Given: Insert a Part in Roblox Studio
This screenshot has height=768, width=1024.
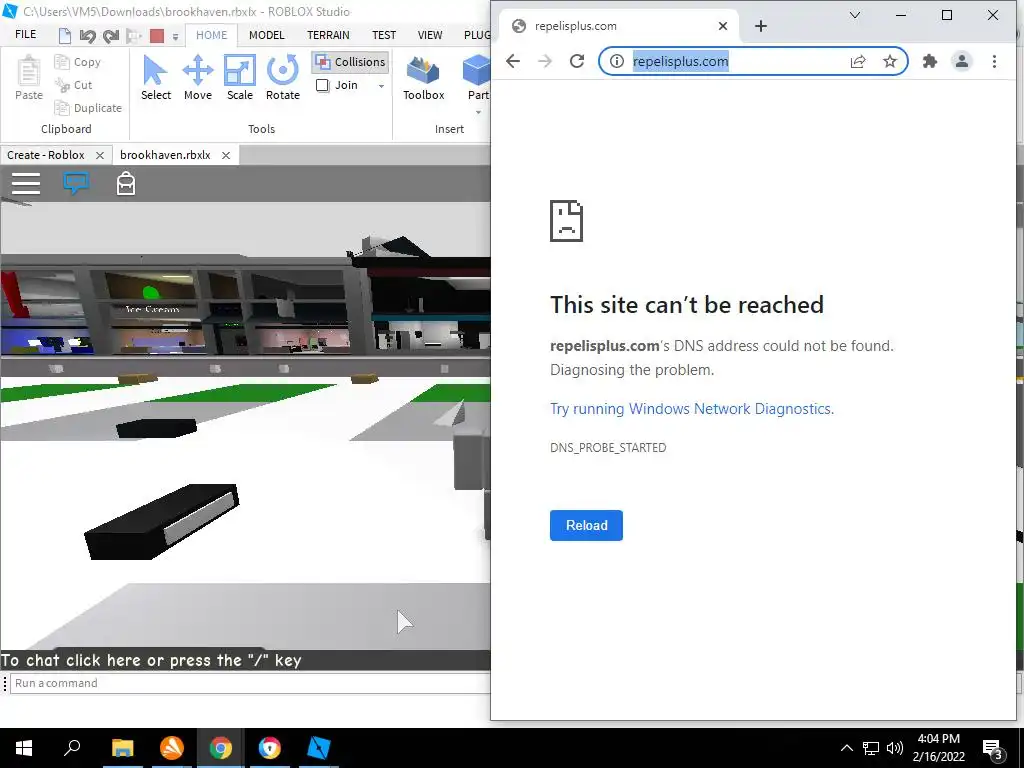Looking at the screenshot, I should (478, 78).
